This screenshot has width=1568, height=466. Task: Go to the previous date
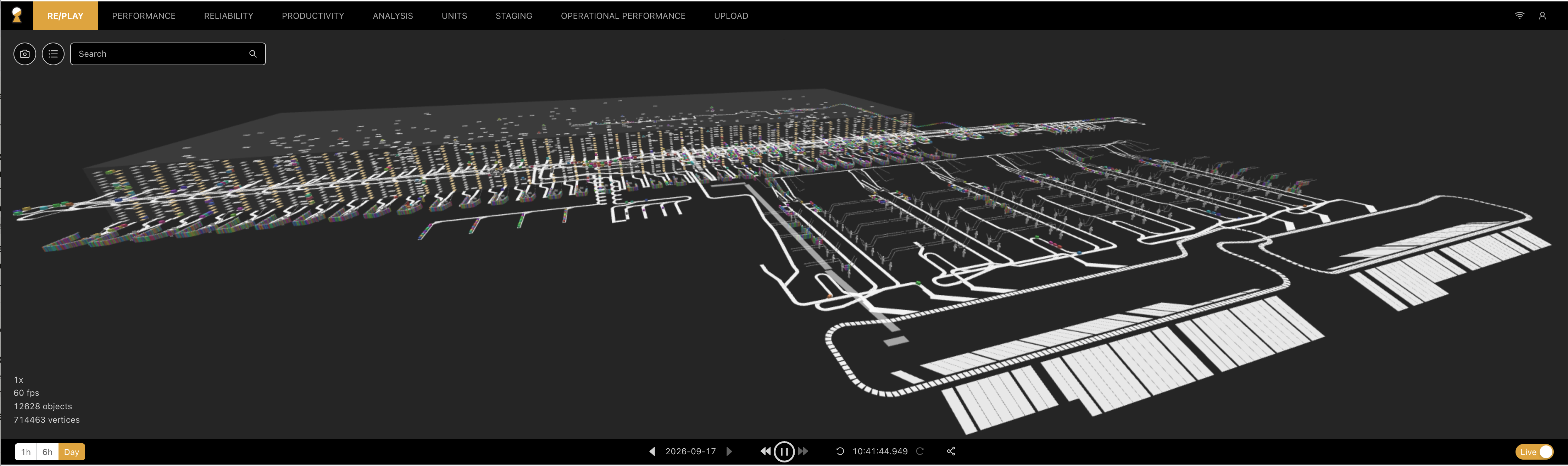tap(652, 451)
